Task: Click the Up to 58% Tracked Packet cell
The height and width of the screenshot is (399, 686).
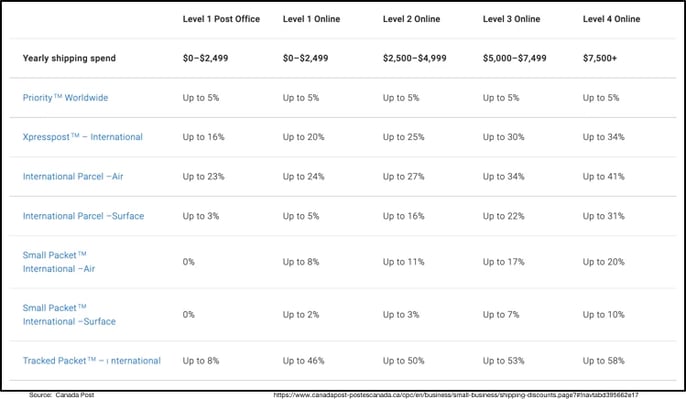Action: (x=604, y=360)
